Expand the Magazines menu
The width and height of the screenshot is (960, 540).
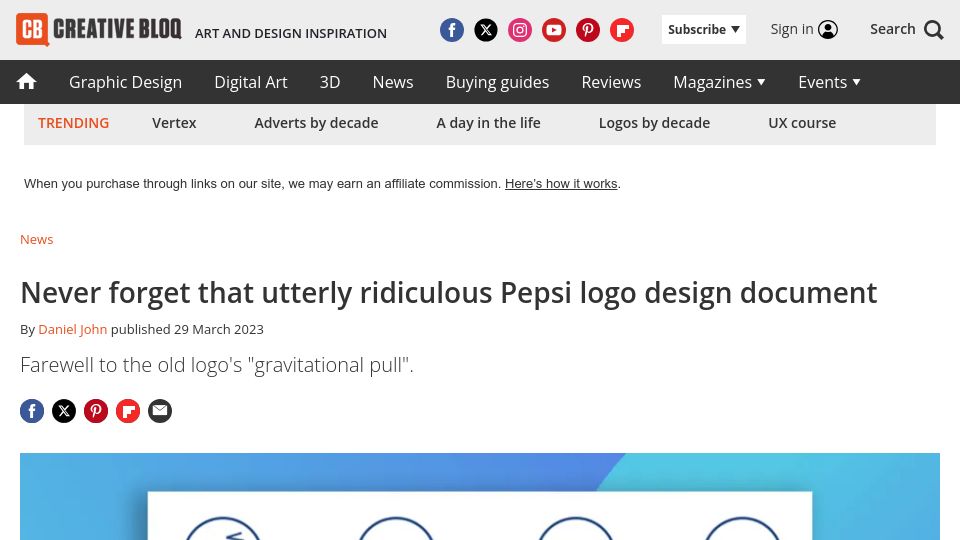719,82
